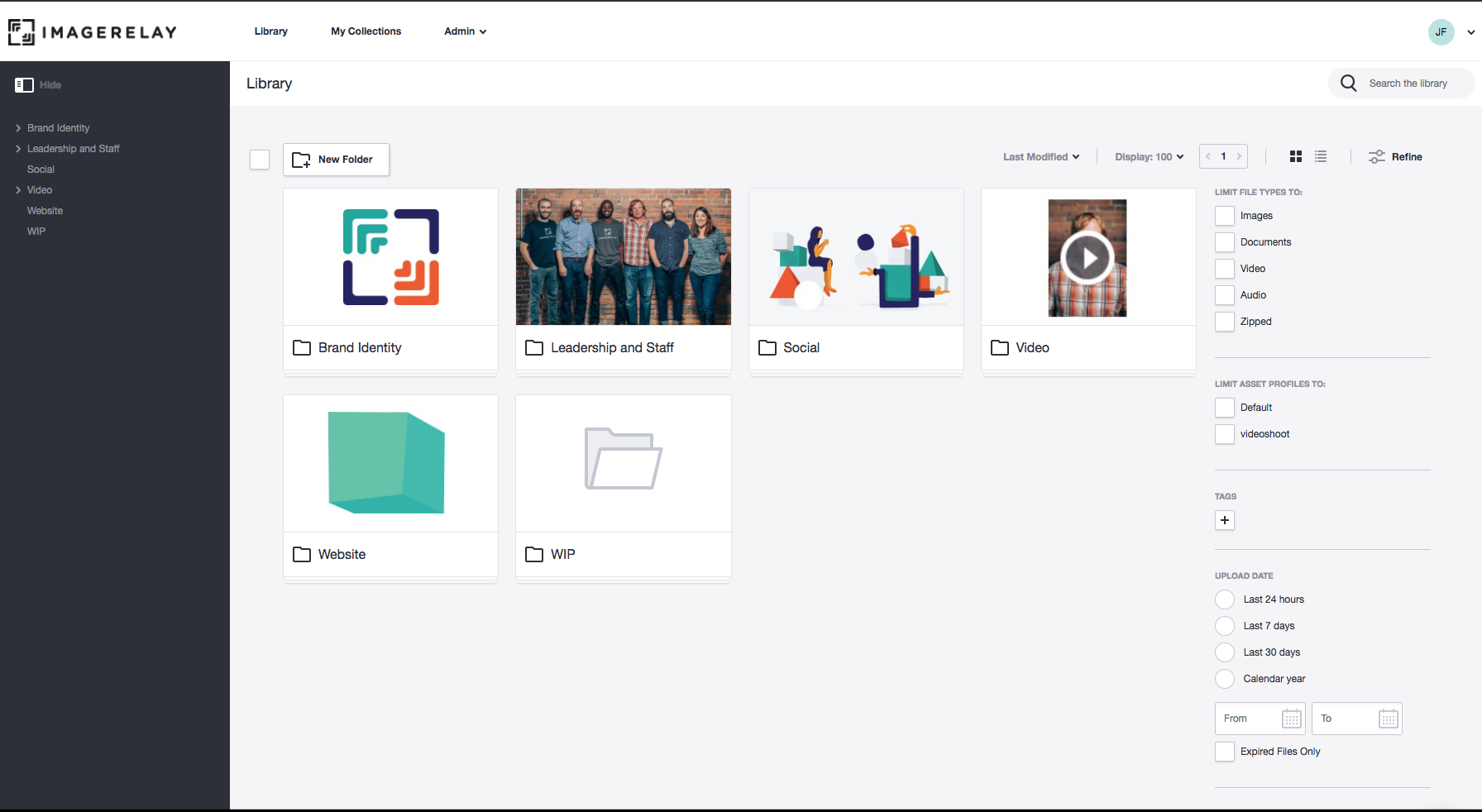Click the folder icon beside Leadership and Staff

534,348
